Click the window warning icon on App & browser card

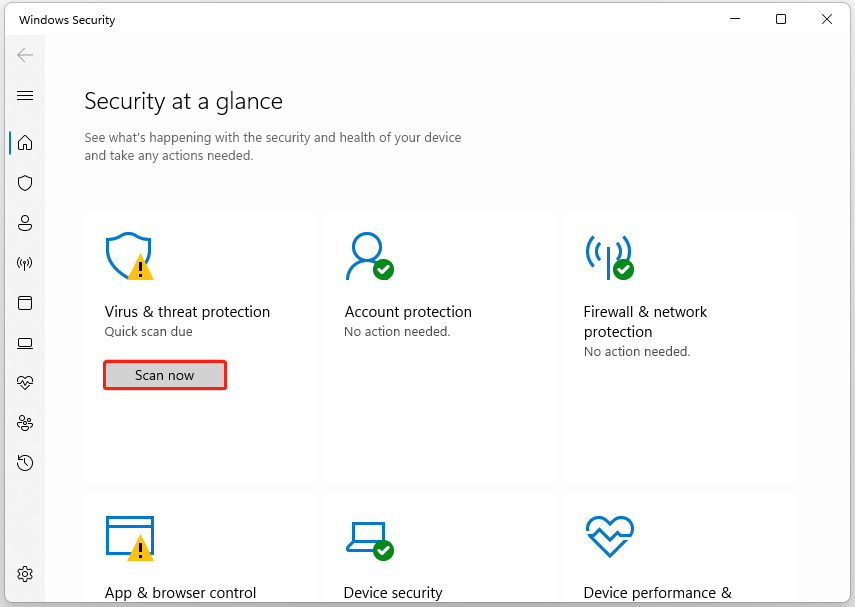coord(130,538)
